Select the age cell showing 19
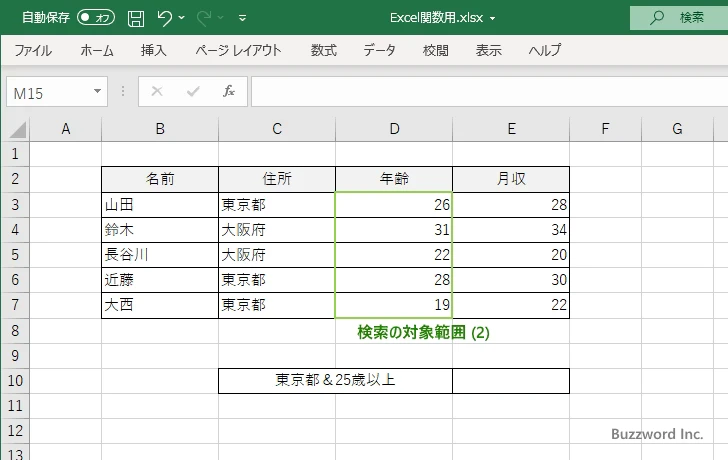 click(394, 305)
